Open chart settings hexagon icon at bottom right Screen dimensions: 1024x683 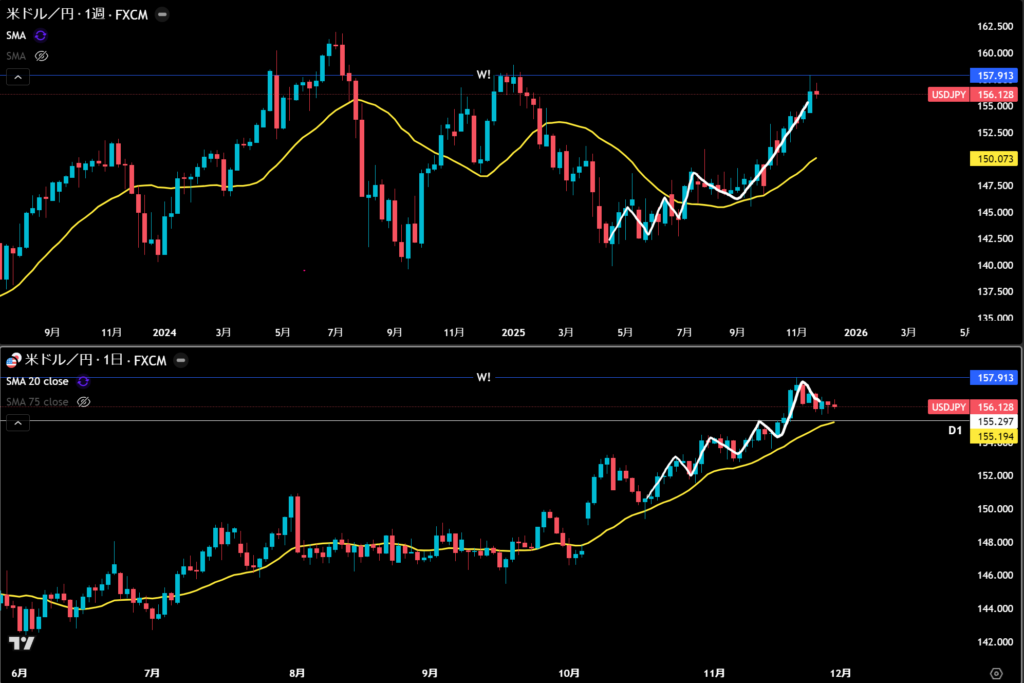coord(996,672)
